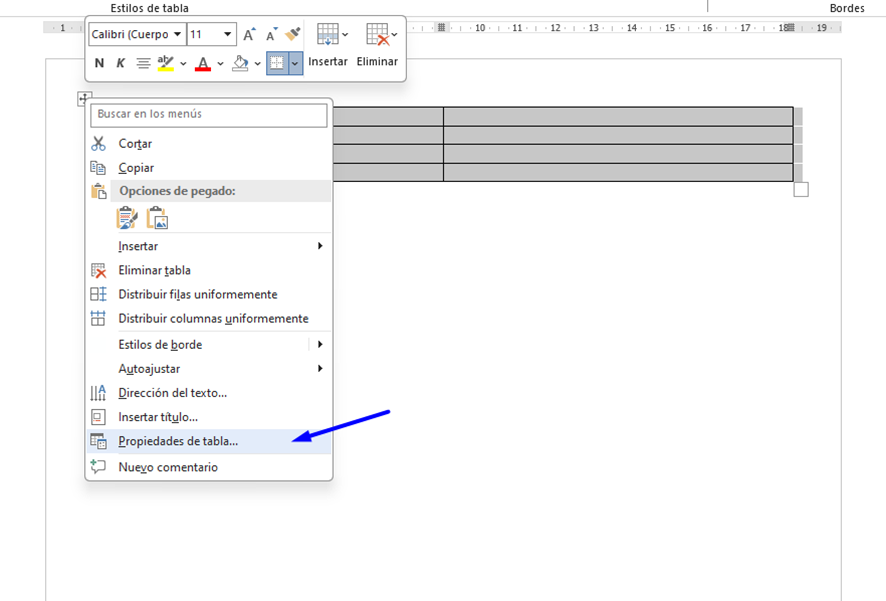
Task: Toggle bold (N) formatting
Action: 99,63
